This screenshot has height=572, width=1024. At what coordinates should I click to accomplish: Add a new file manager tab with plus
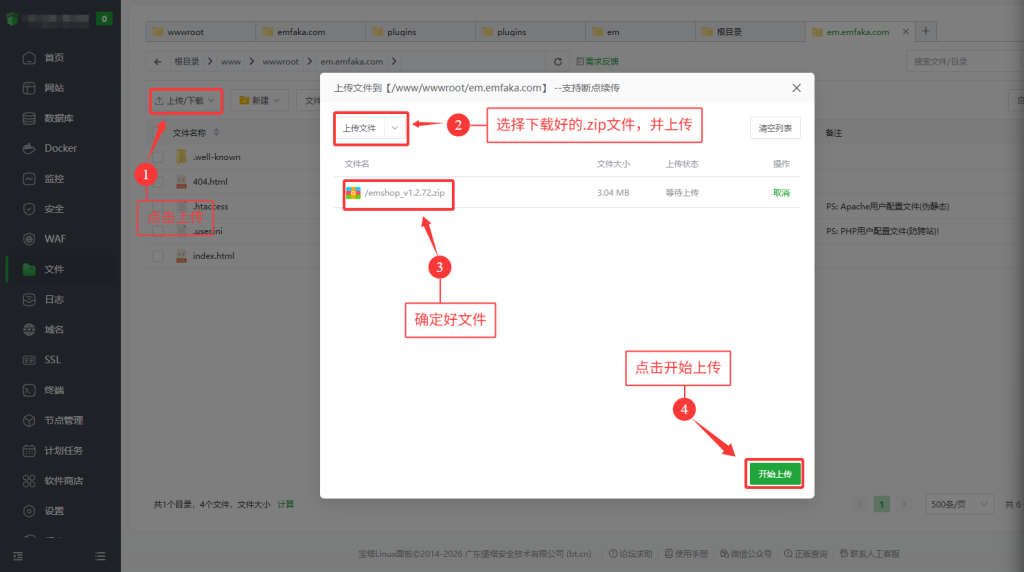tap(925, 31)
